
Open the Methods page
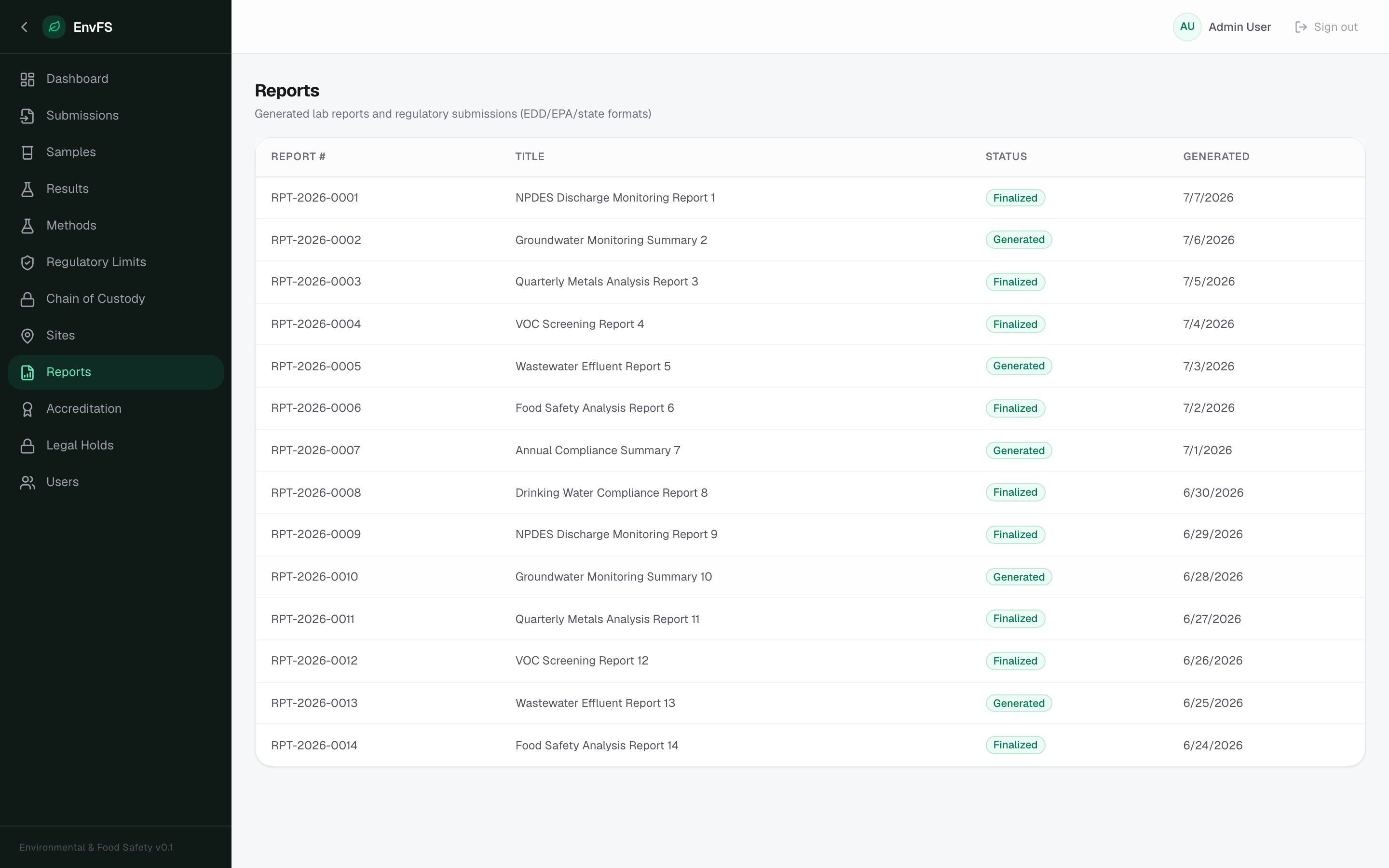[115, 226]
